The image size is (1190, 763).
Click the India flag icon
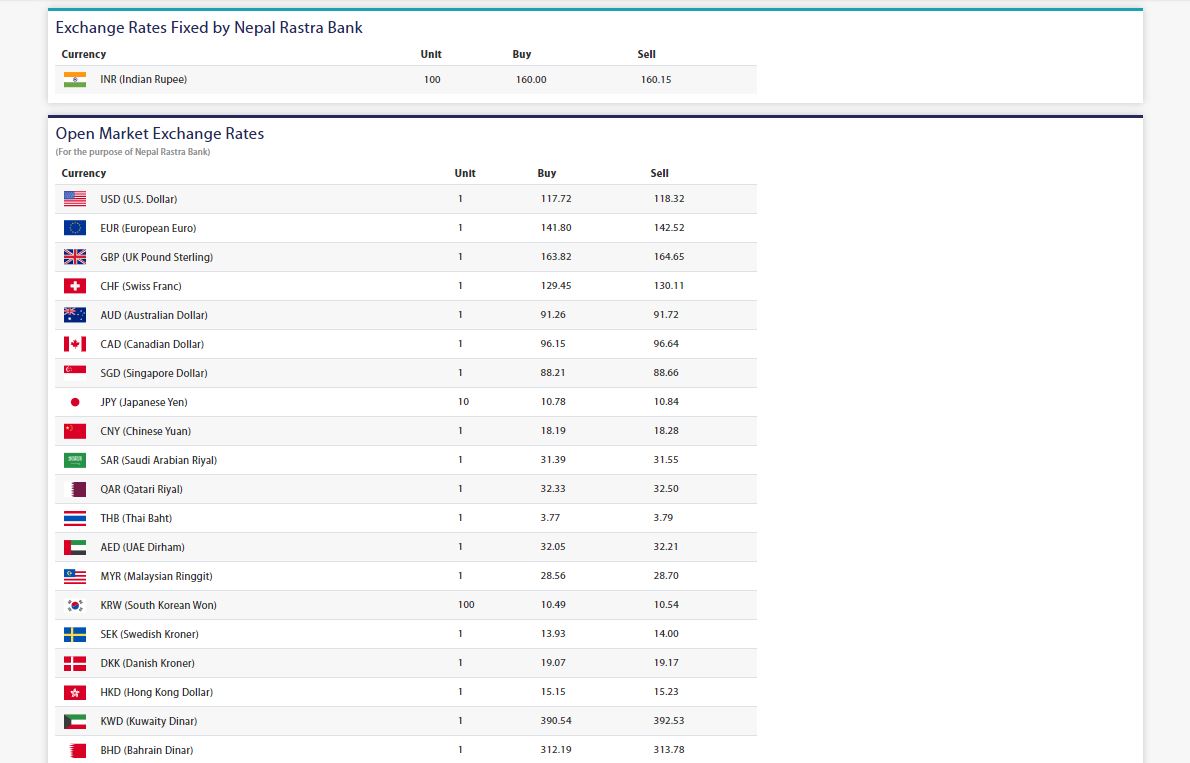pyautogui.click(x=74, y=80)
